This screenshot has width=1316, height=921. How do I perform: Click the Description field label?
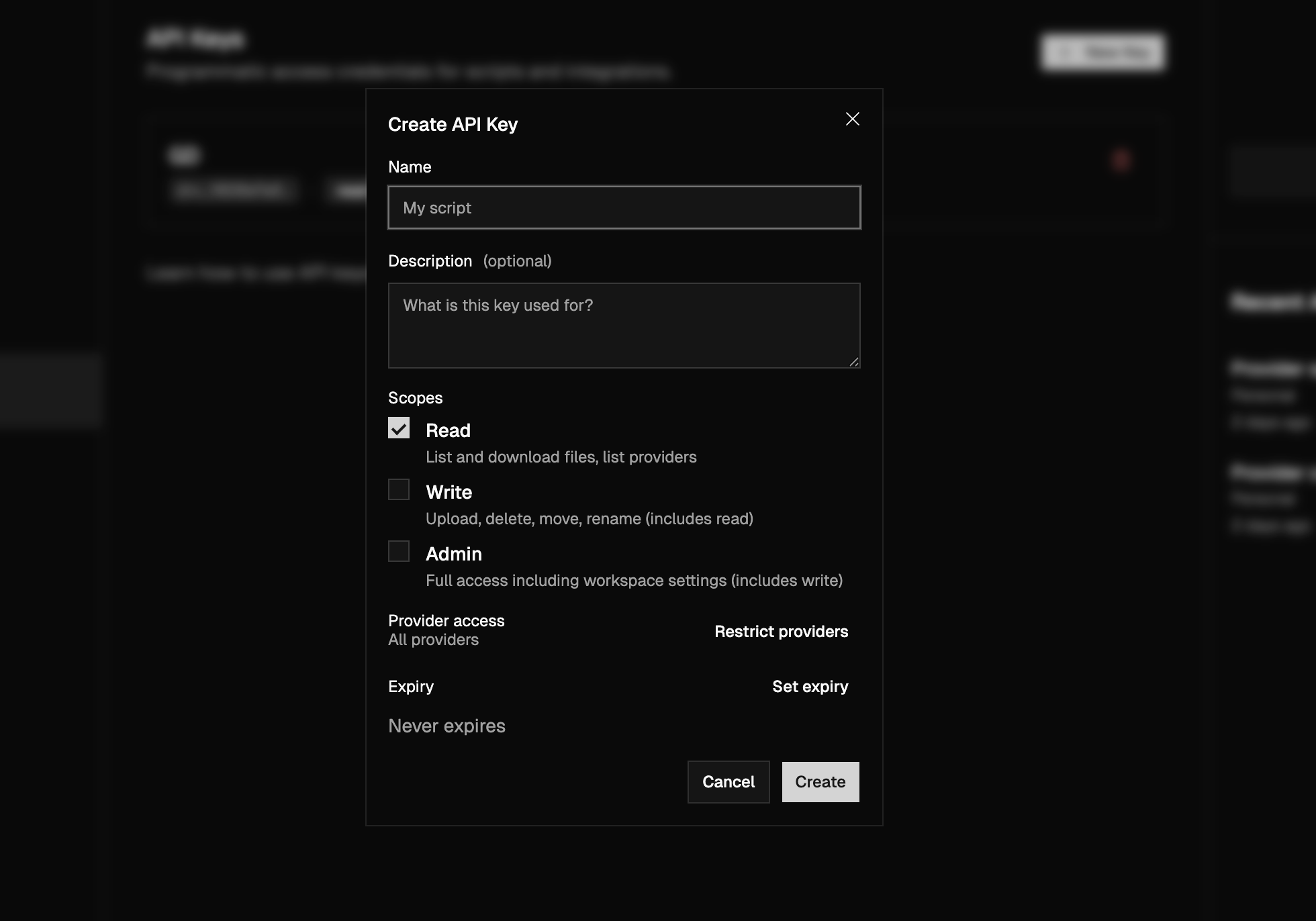tap(430, 261)
